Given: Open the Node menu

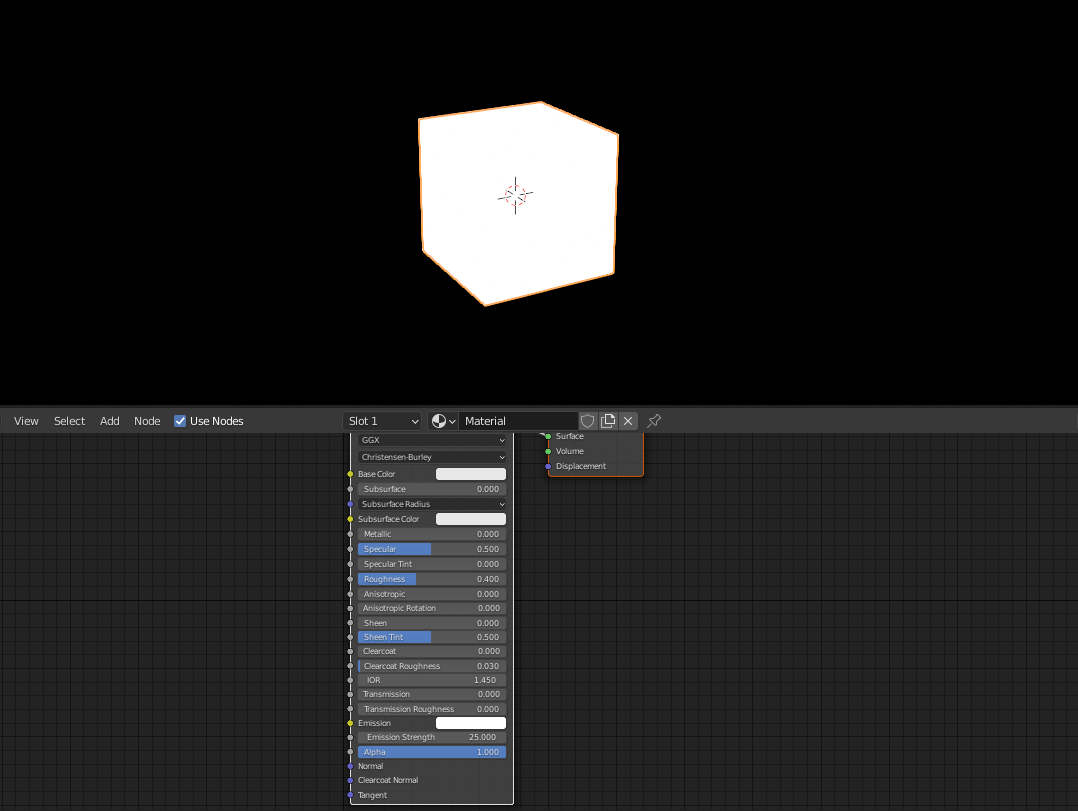Looking at the screenshot, I should 147,421.
